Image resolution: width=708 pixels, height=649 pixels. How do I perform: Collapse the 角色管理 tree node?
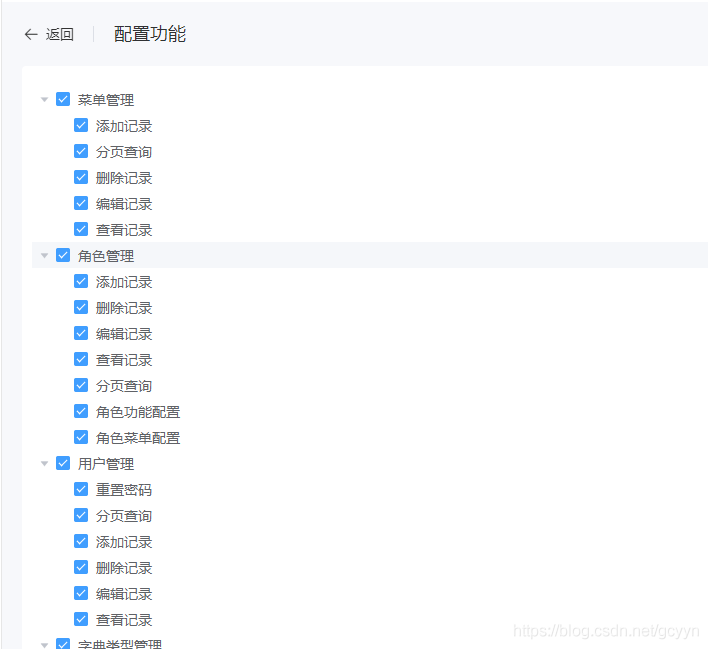click(44, 256)
